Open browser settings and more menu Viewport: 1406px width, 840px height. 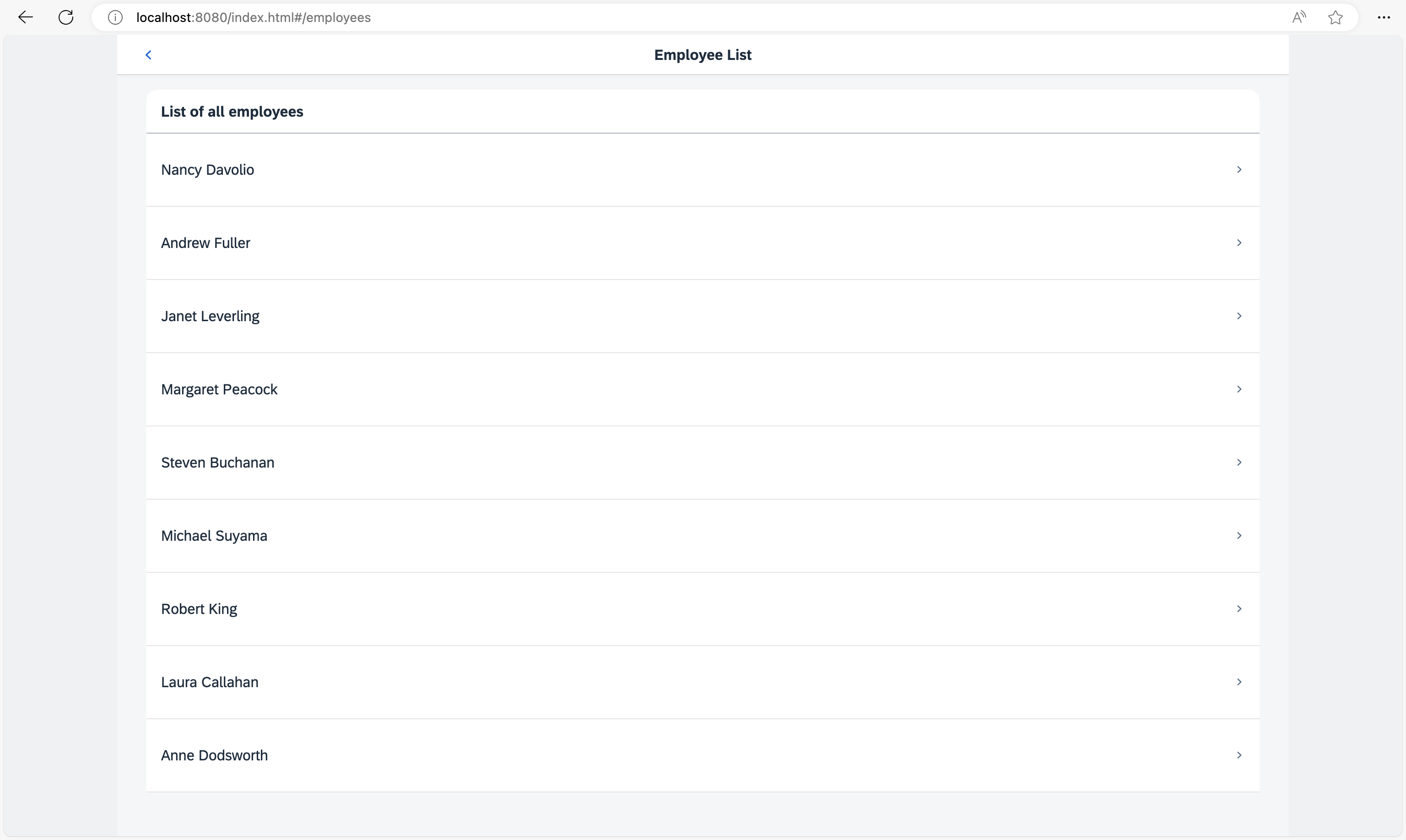click(x=1384, y=17)
